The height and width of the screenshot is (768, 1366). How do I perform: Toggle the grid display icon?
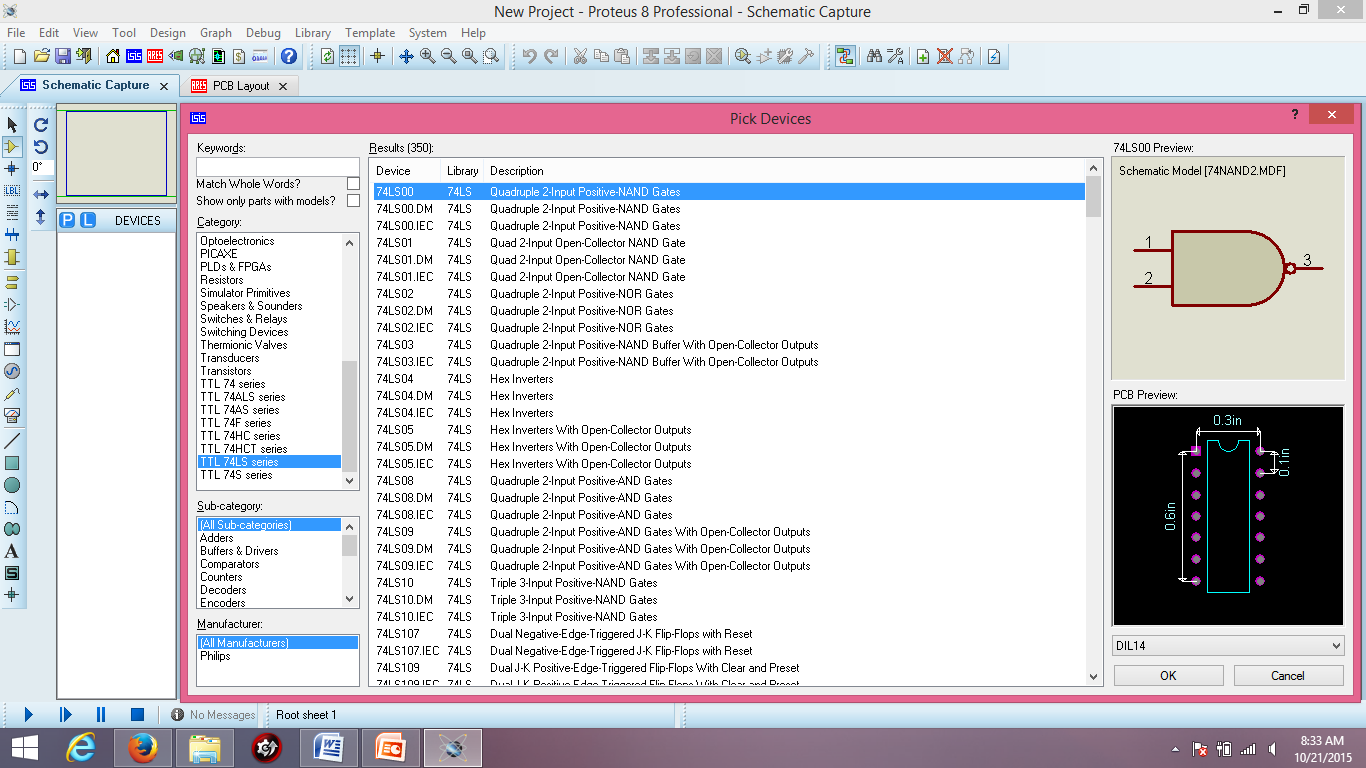coord(347,57)
